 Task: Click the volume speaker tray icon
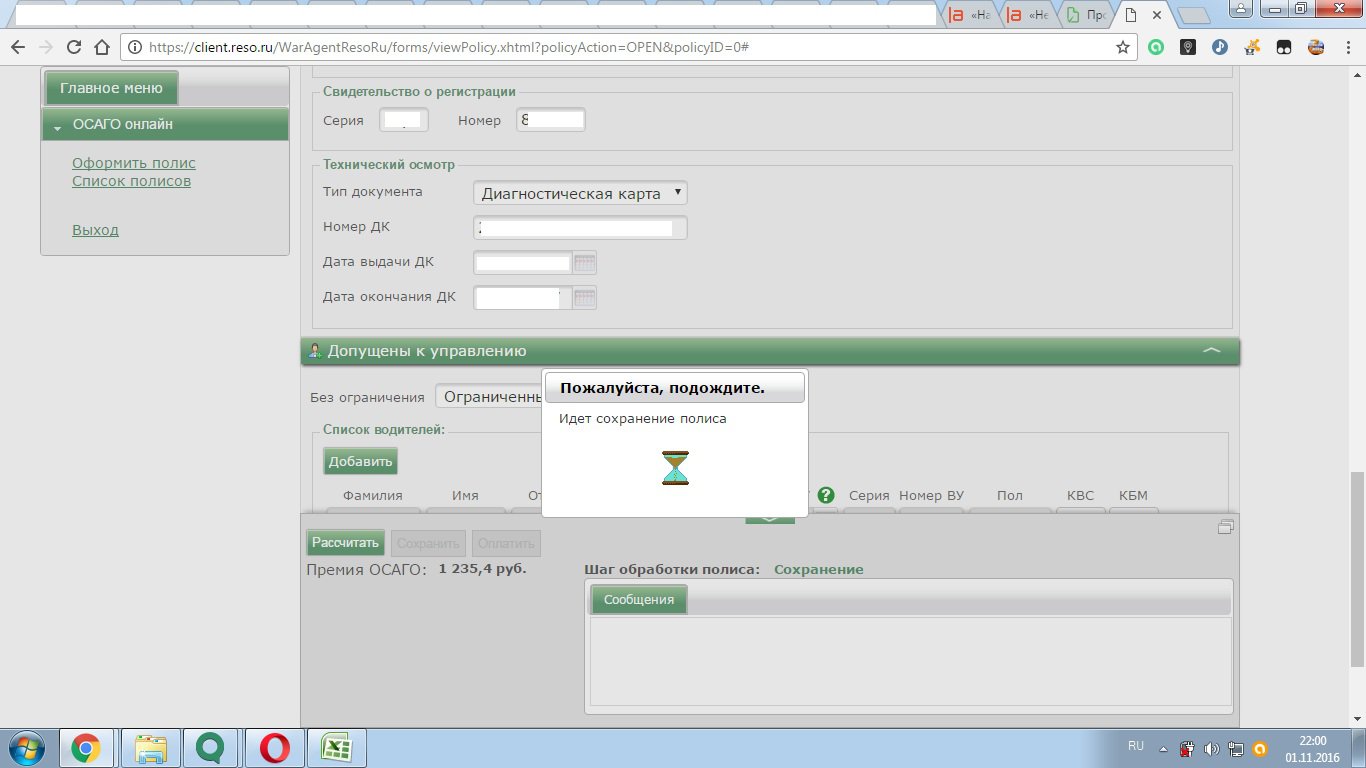pos(1212,747)
